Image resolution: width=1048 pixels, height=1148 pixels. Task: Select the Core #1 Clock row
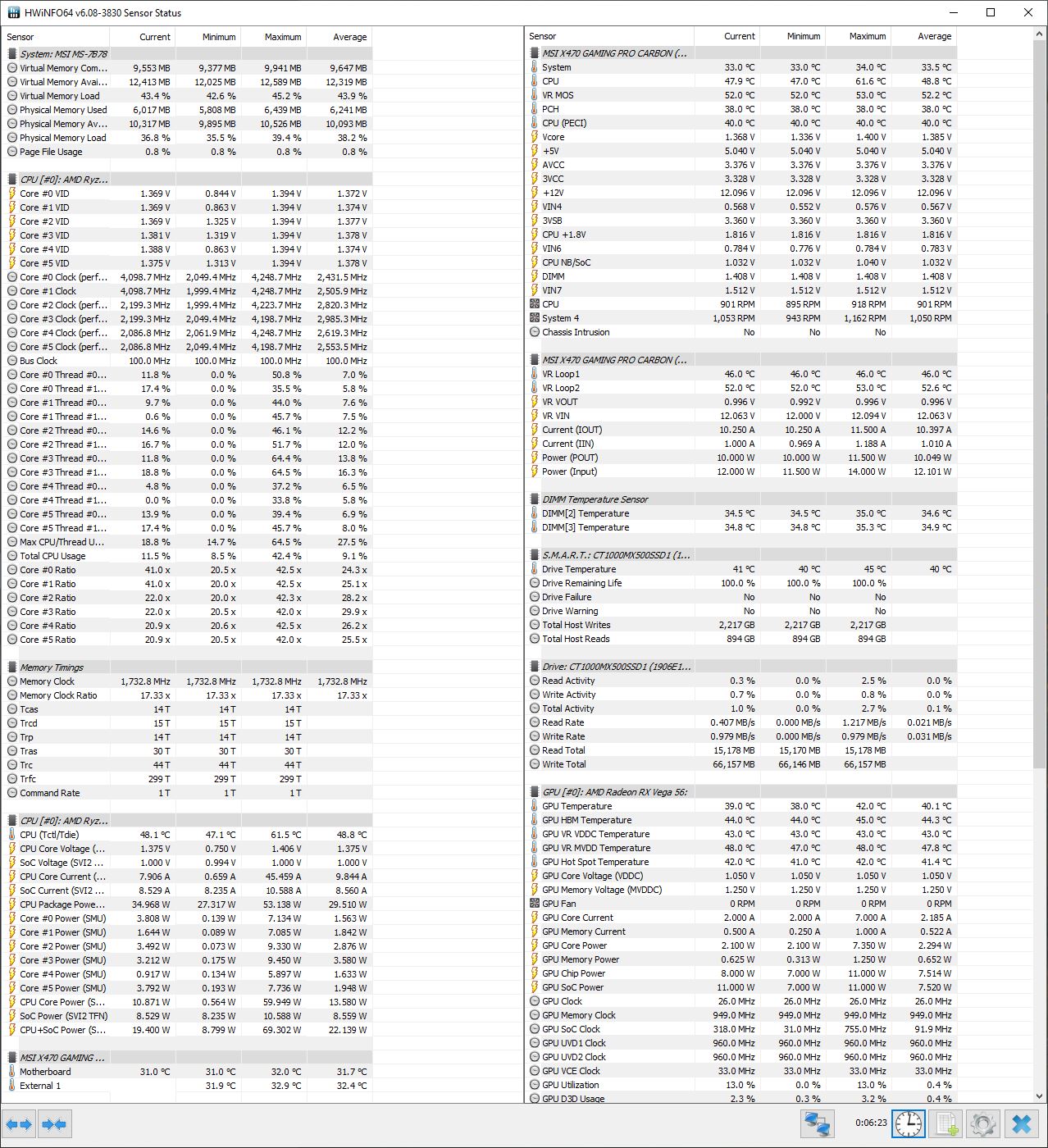pyautogui.click(x=188, y=291)
